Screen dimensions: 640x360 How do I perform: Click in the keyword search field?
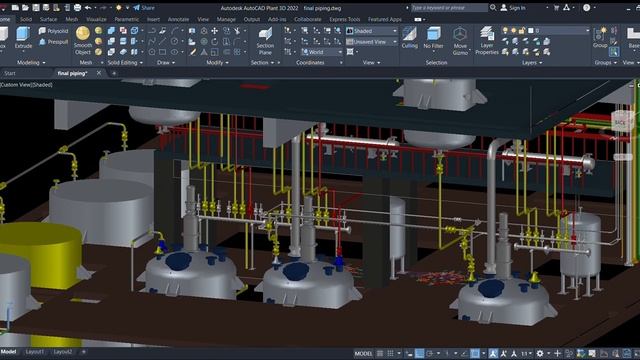coord(449,7)
